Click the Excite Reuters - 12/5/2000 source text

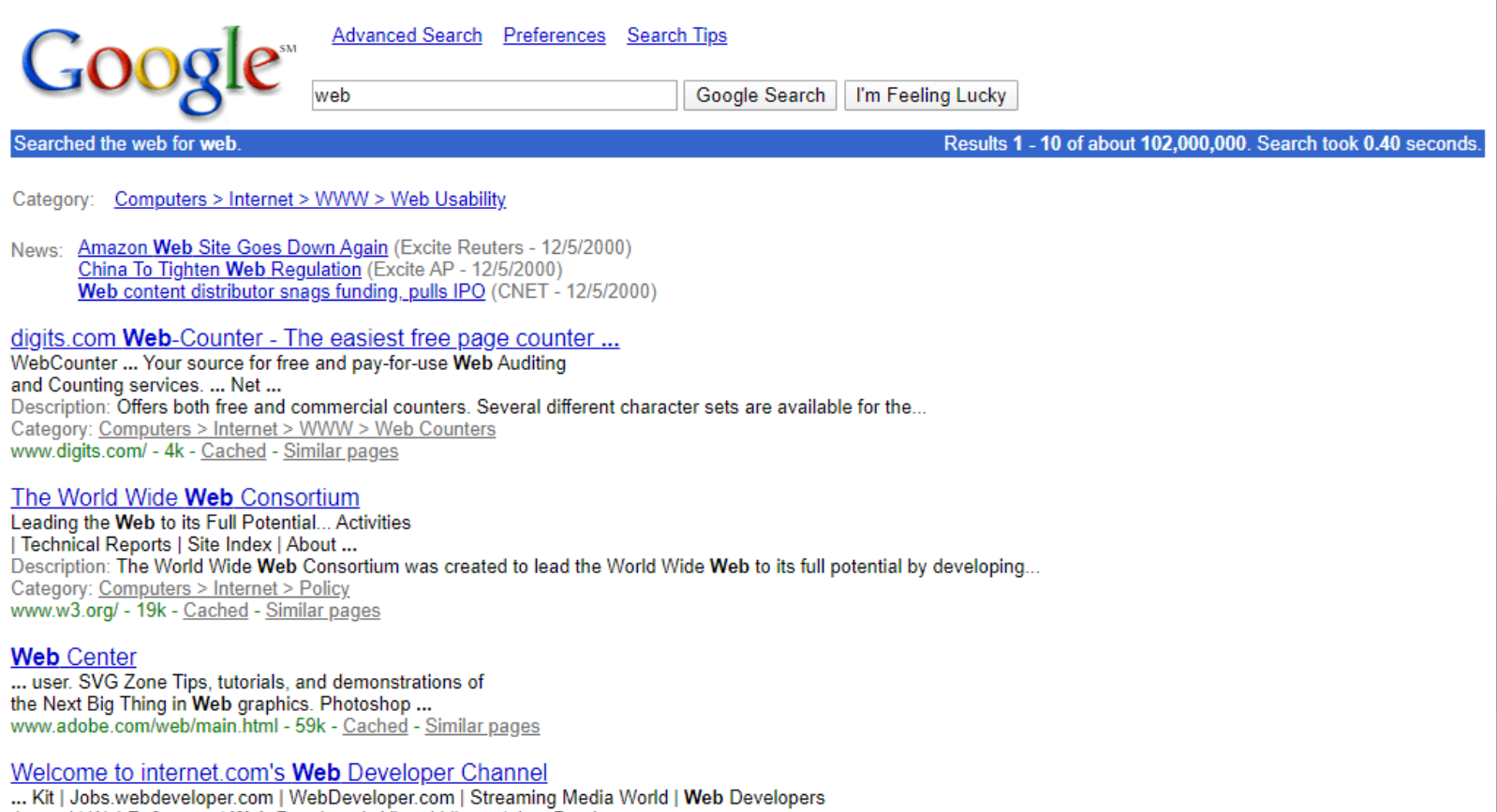[x=512, y=247]
